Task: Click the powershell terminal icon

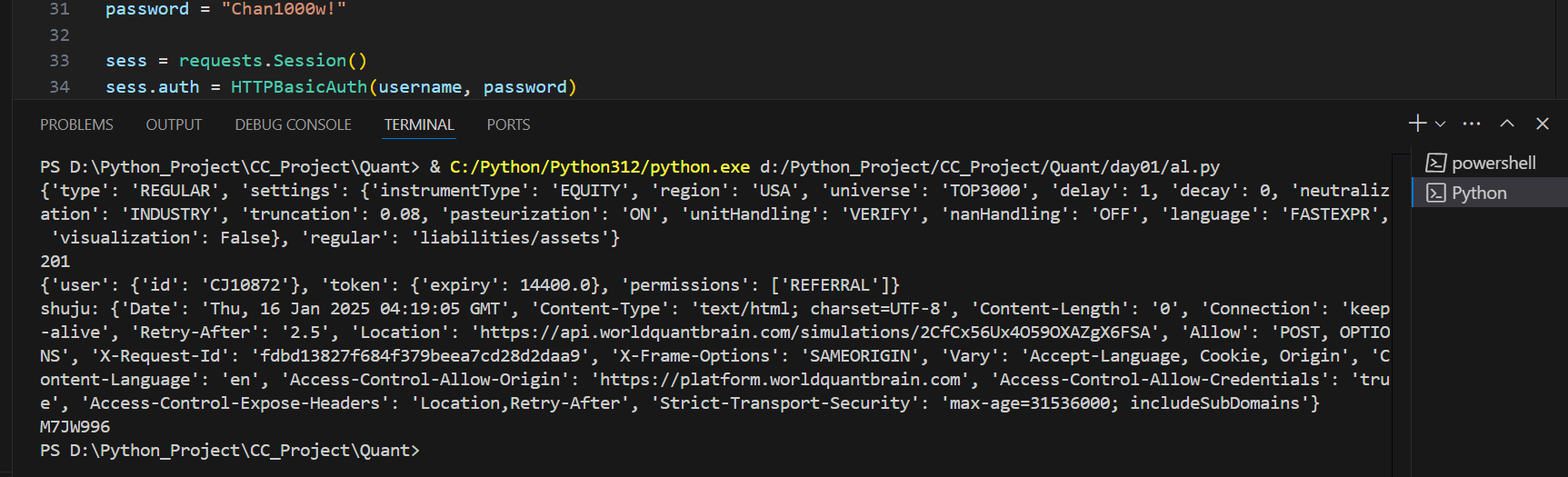Action: [1435, 164]
